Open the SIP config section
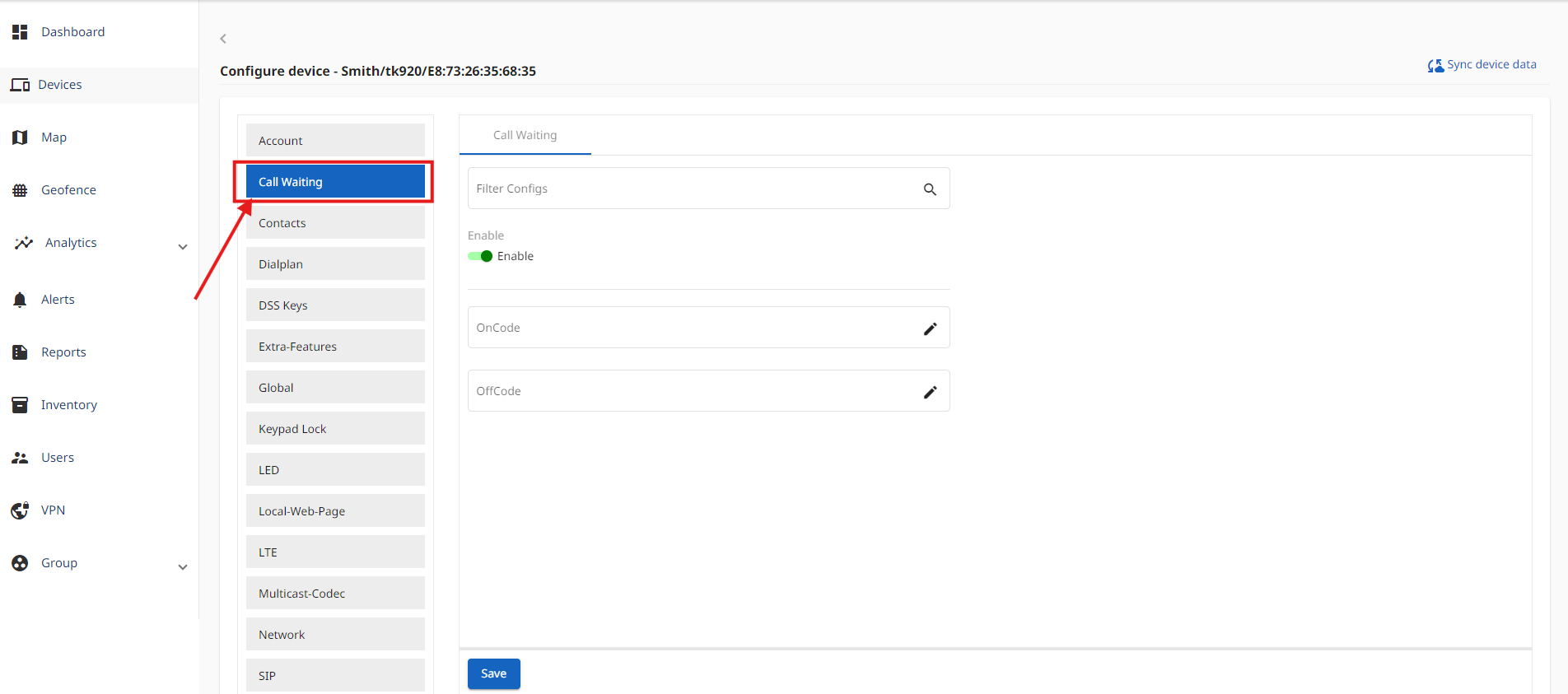The width and height of the screenshot is (1568, 694). pos(335,675)
